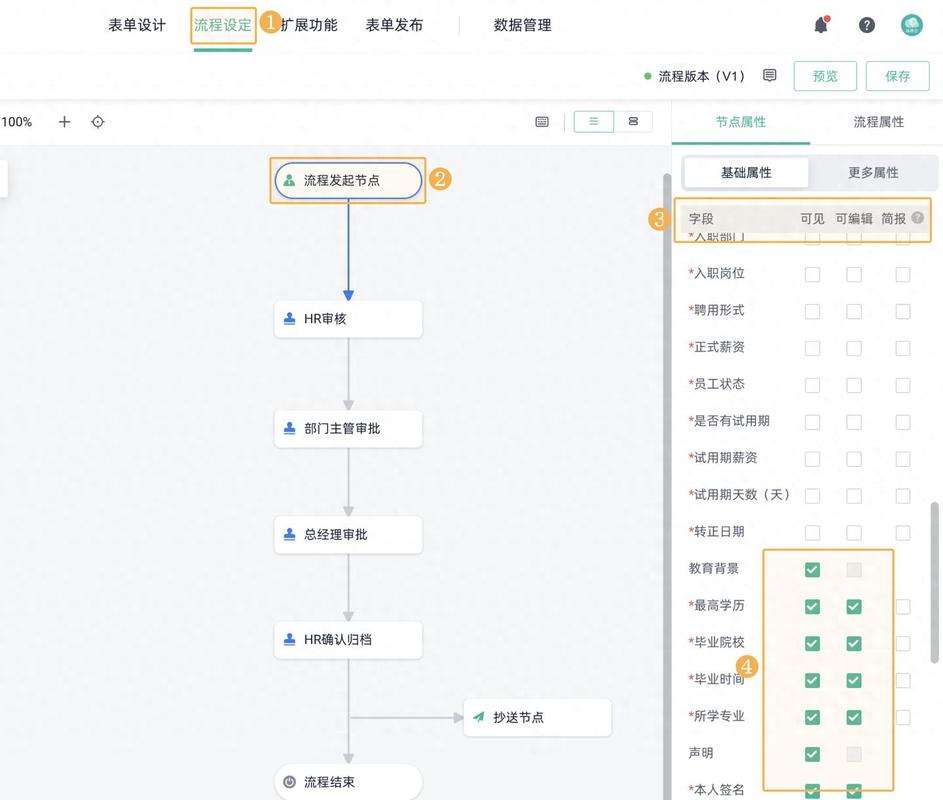Screen dimensions: 943x800
Task: Enable 可编辑 checkbox for 最高学历 field
Action: click(x=853, y=606)
